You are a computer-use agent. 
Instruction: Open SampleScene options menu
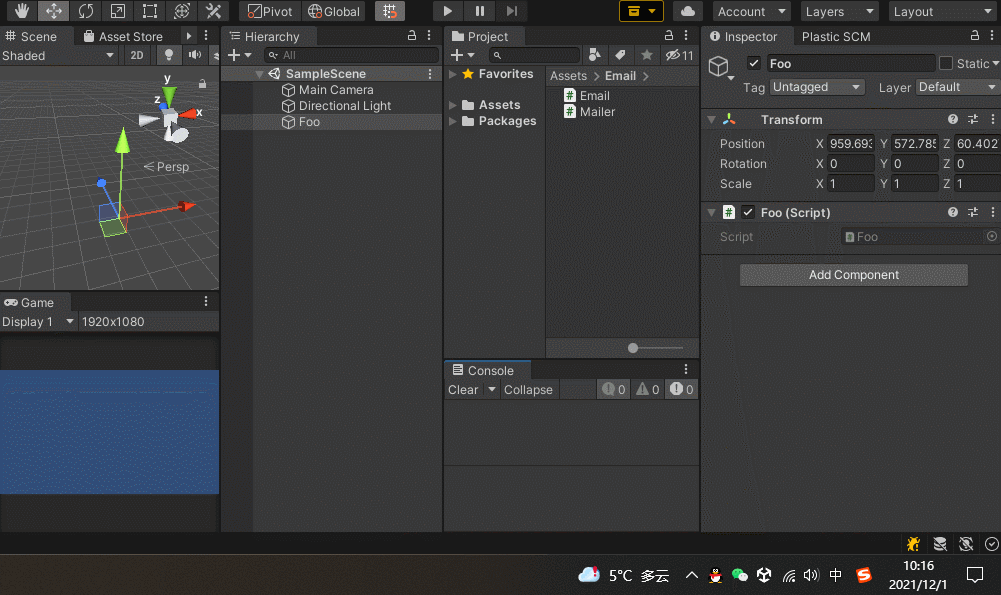pos(430,74)
